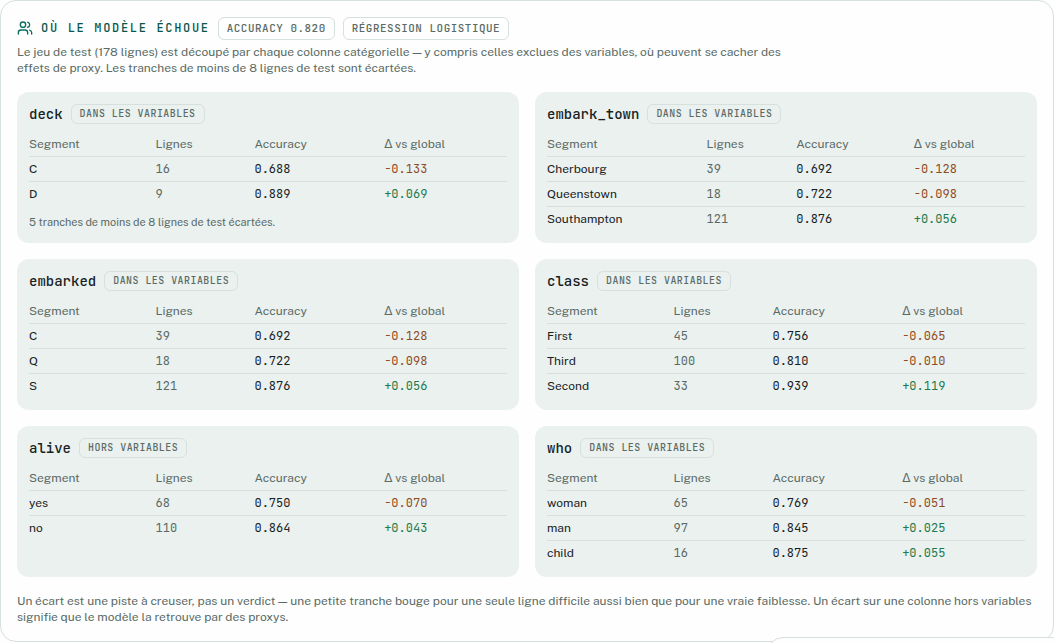Select the who card title
The width and height of the screenshot is (1054, 643).
coord(559,448)
